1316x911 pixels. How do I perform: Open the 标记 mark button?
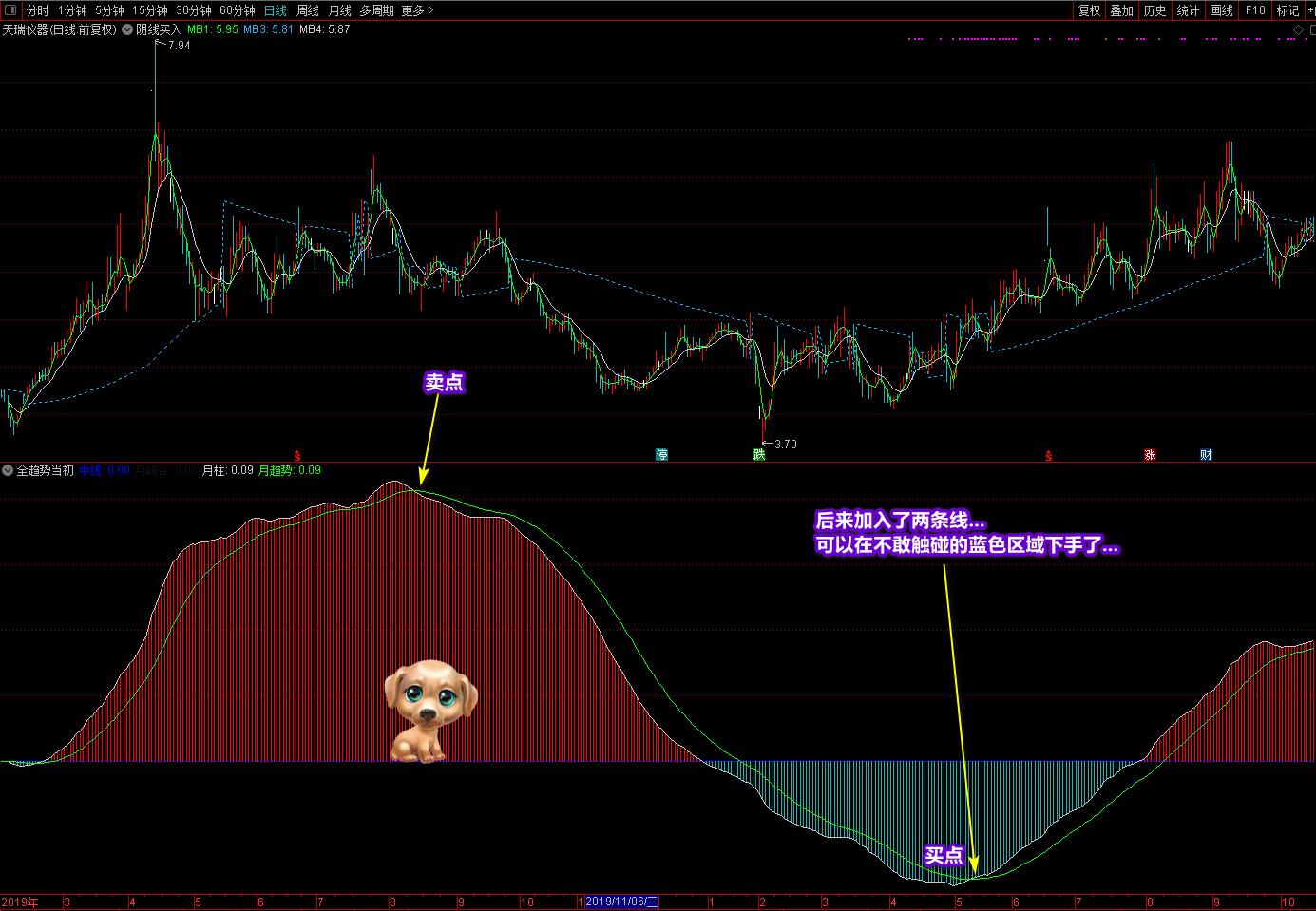(1287, 10)
